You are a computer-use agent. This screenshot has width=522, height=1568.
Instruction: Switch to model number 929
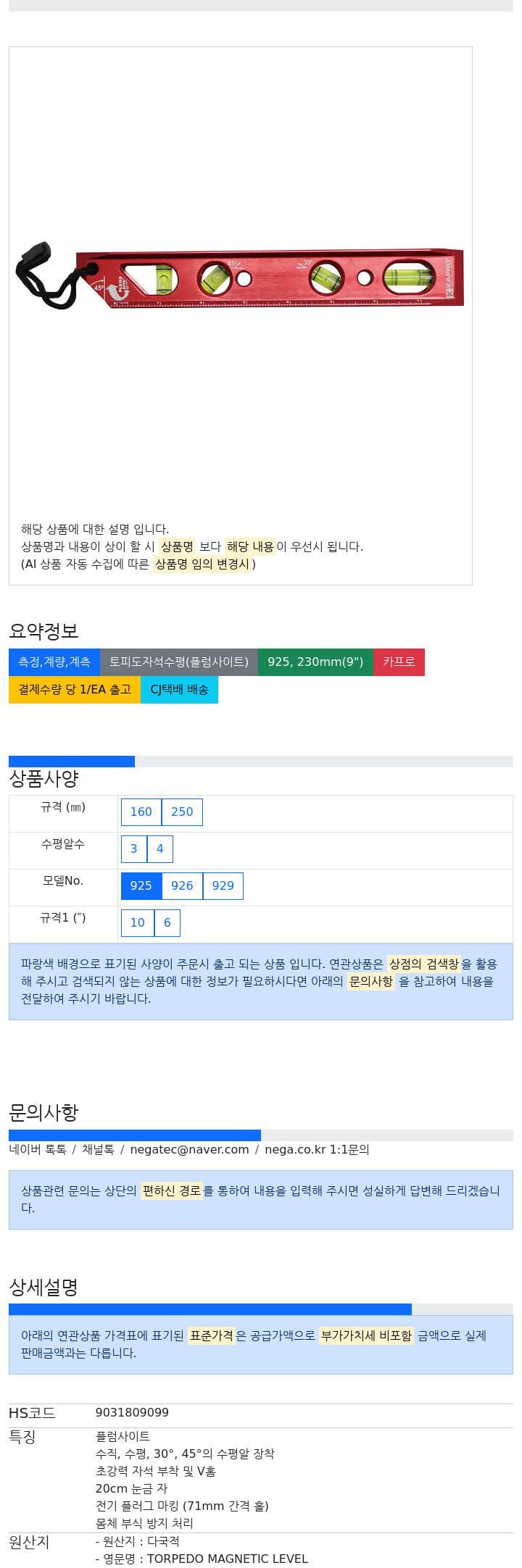[223, 885]
